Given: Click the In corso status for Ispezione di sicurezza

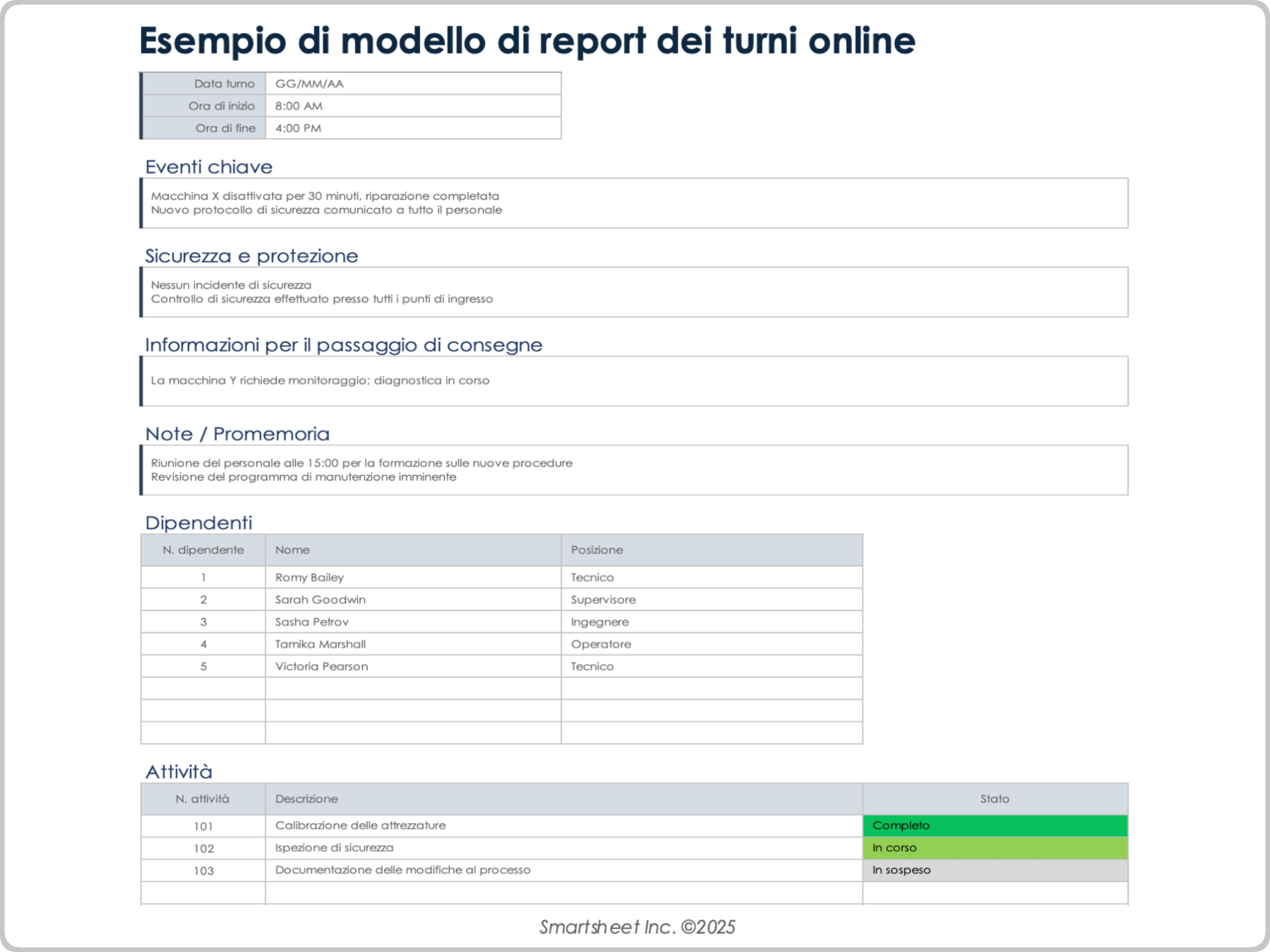Looking at the screenshot, I should (995, 848).
